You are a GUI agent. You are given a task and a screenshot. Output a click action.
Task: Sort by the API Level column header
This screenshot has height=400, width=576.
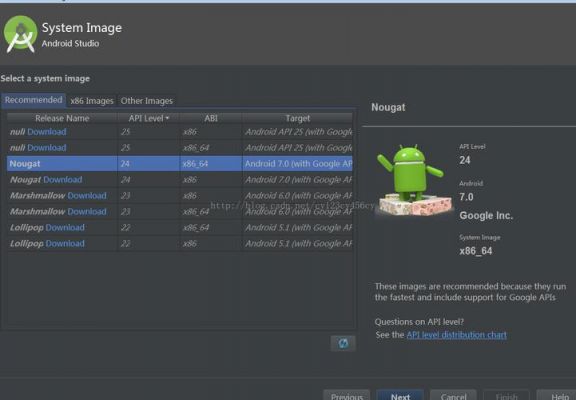pyautogui.click(x=148, y=118)
